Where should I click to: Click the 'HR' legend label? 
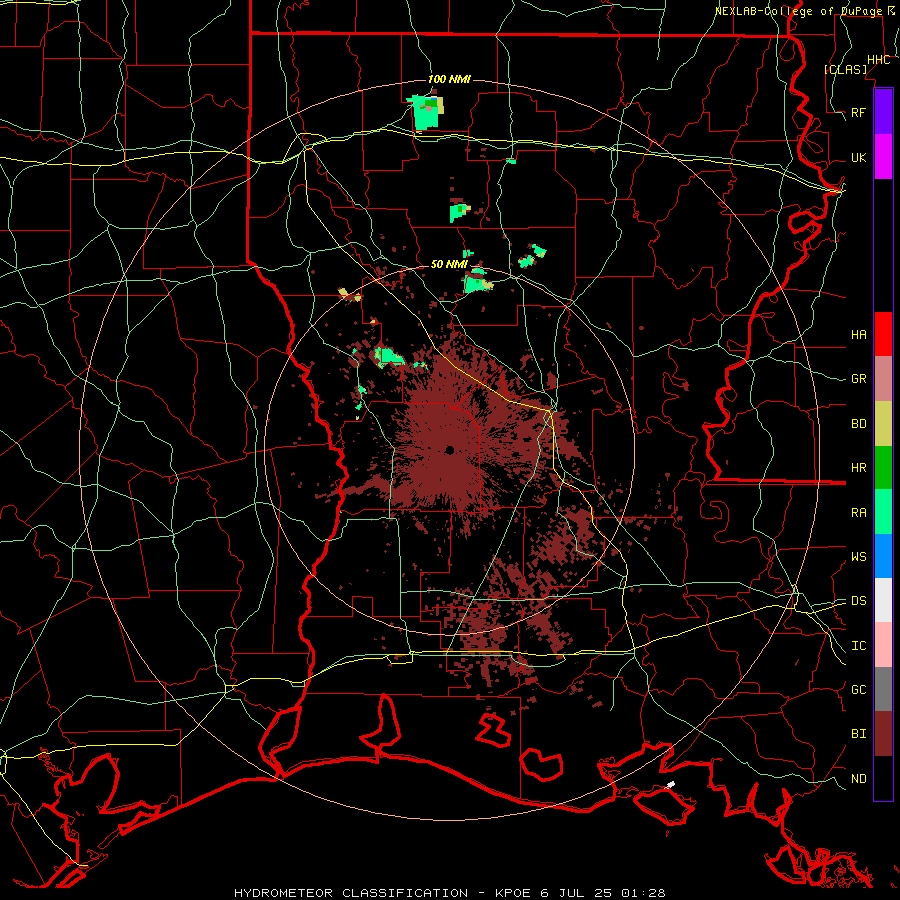pos(859,468)
